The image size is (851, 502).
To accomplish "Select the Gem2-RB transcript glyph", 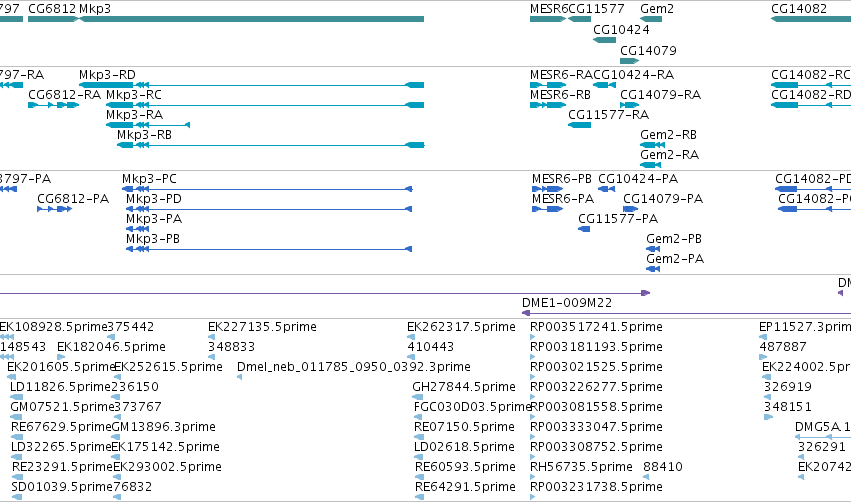I will point(652,145).
